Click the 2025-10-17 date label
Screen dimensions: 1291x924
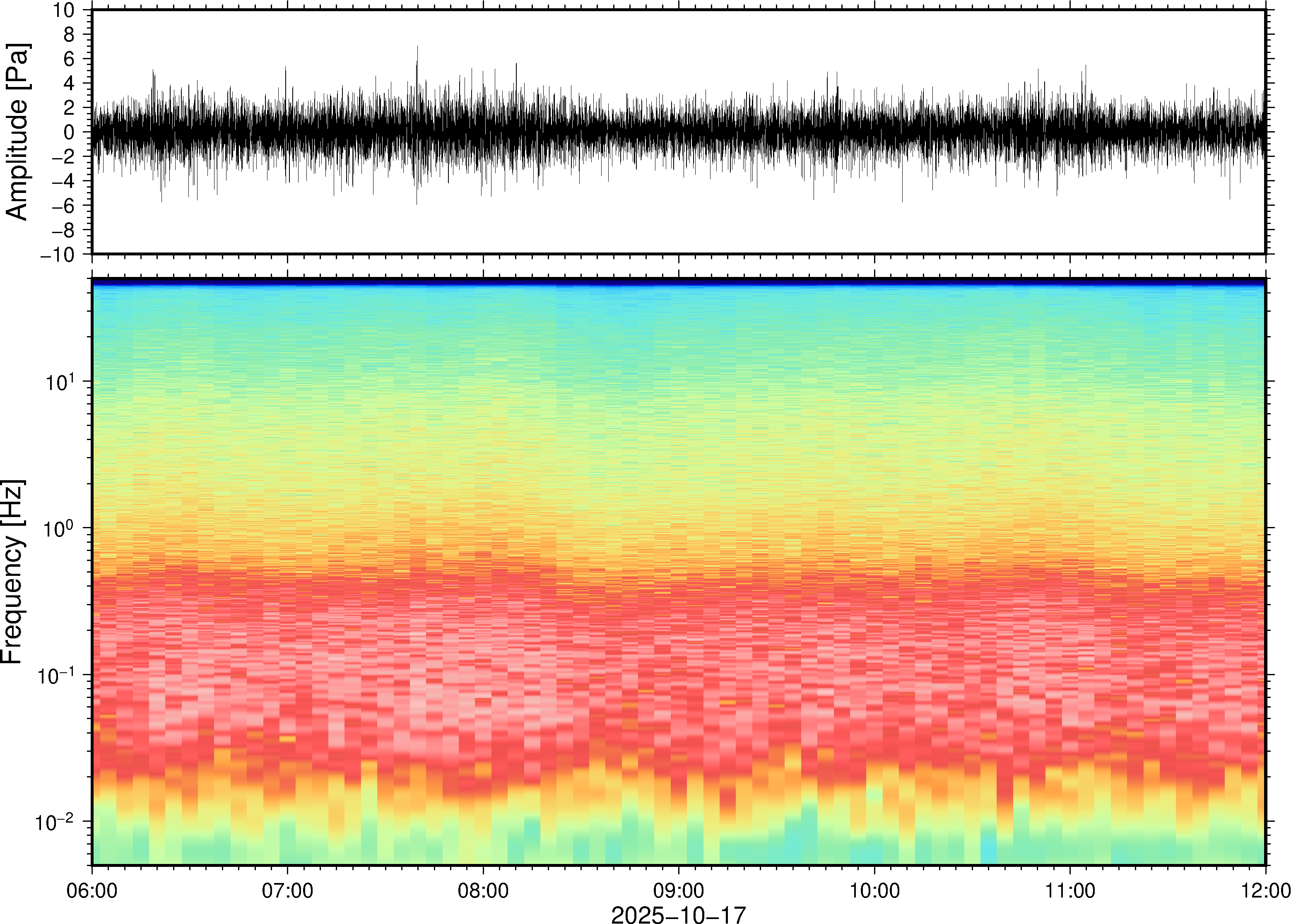(x=678, y=914)
